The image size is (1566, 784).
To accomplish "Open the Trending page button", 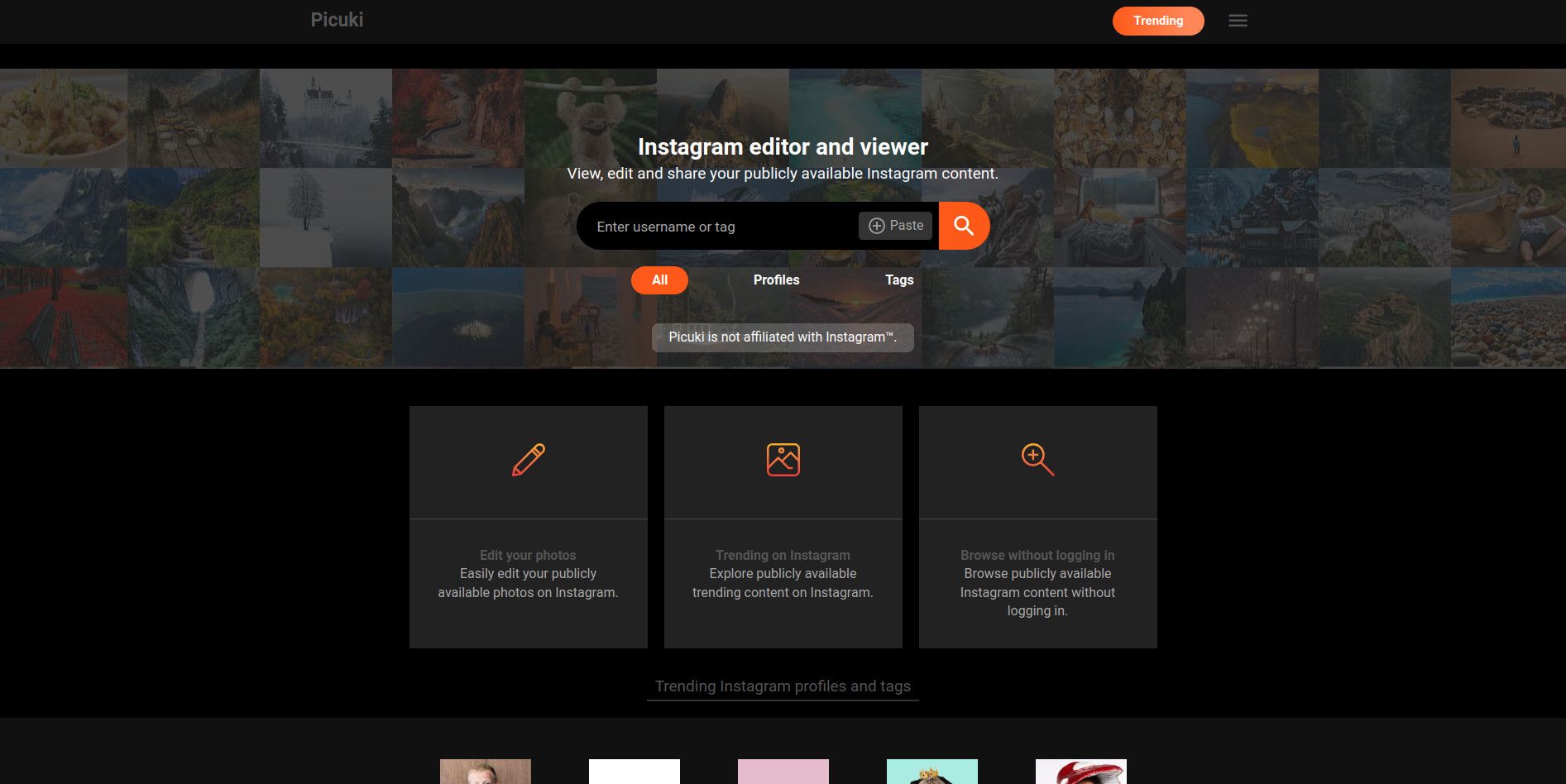I will [1158, 21].
